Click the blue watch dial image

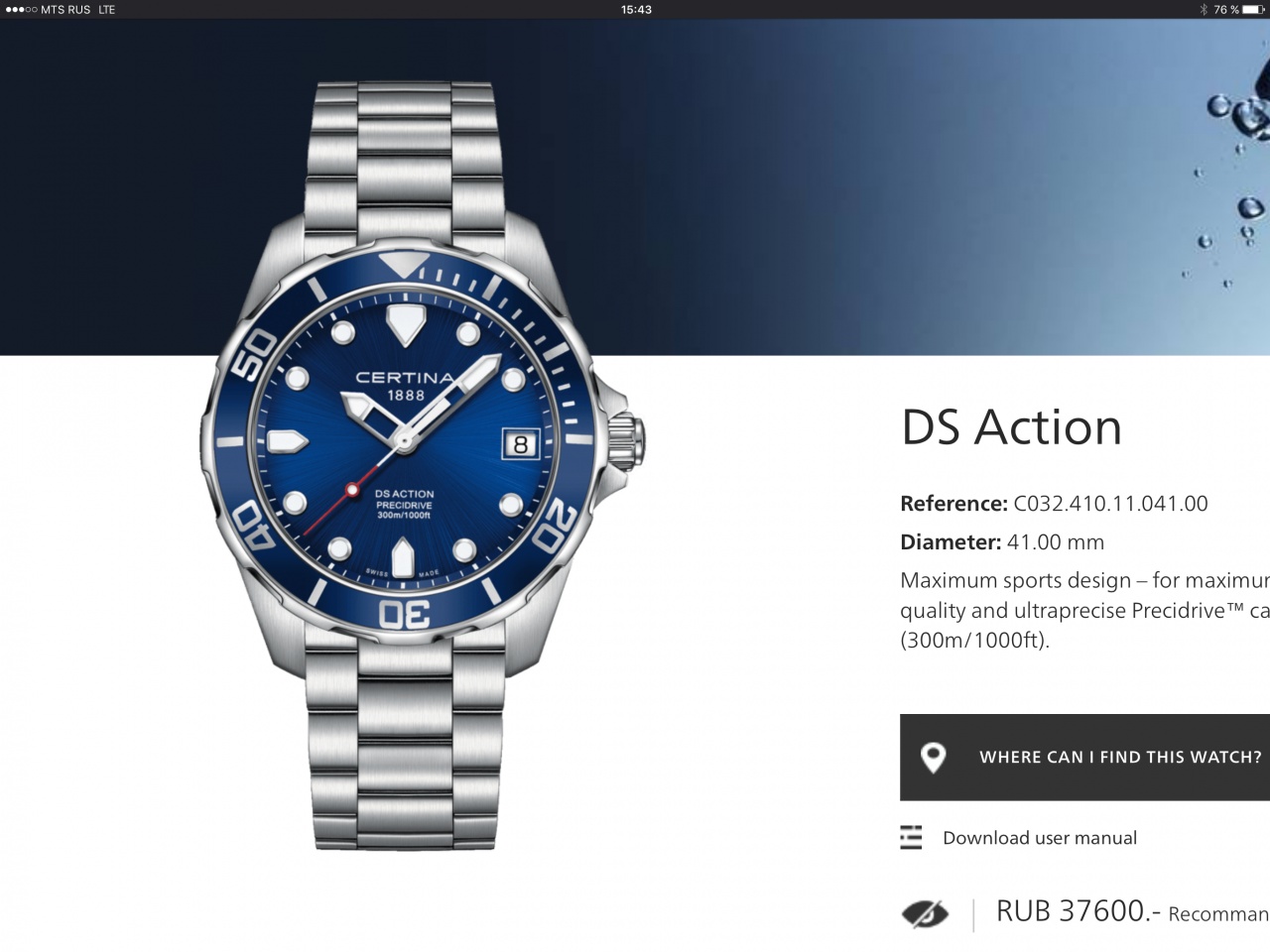coord(405,444)
